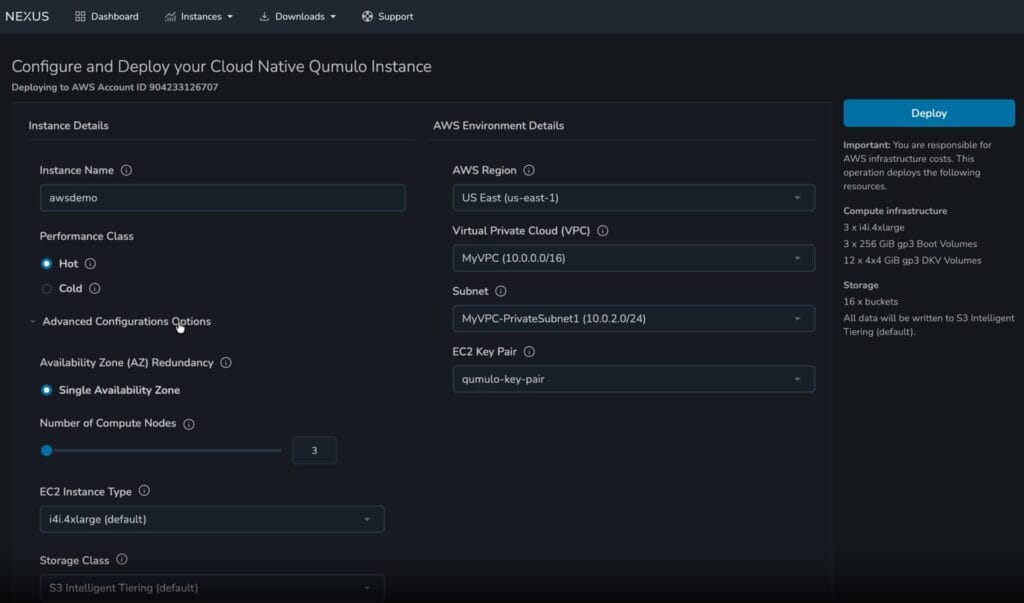
Task: Select the Hot performance class
Action: point(46,264)
